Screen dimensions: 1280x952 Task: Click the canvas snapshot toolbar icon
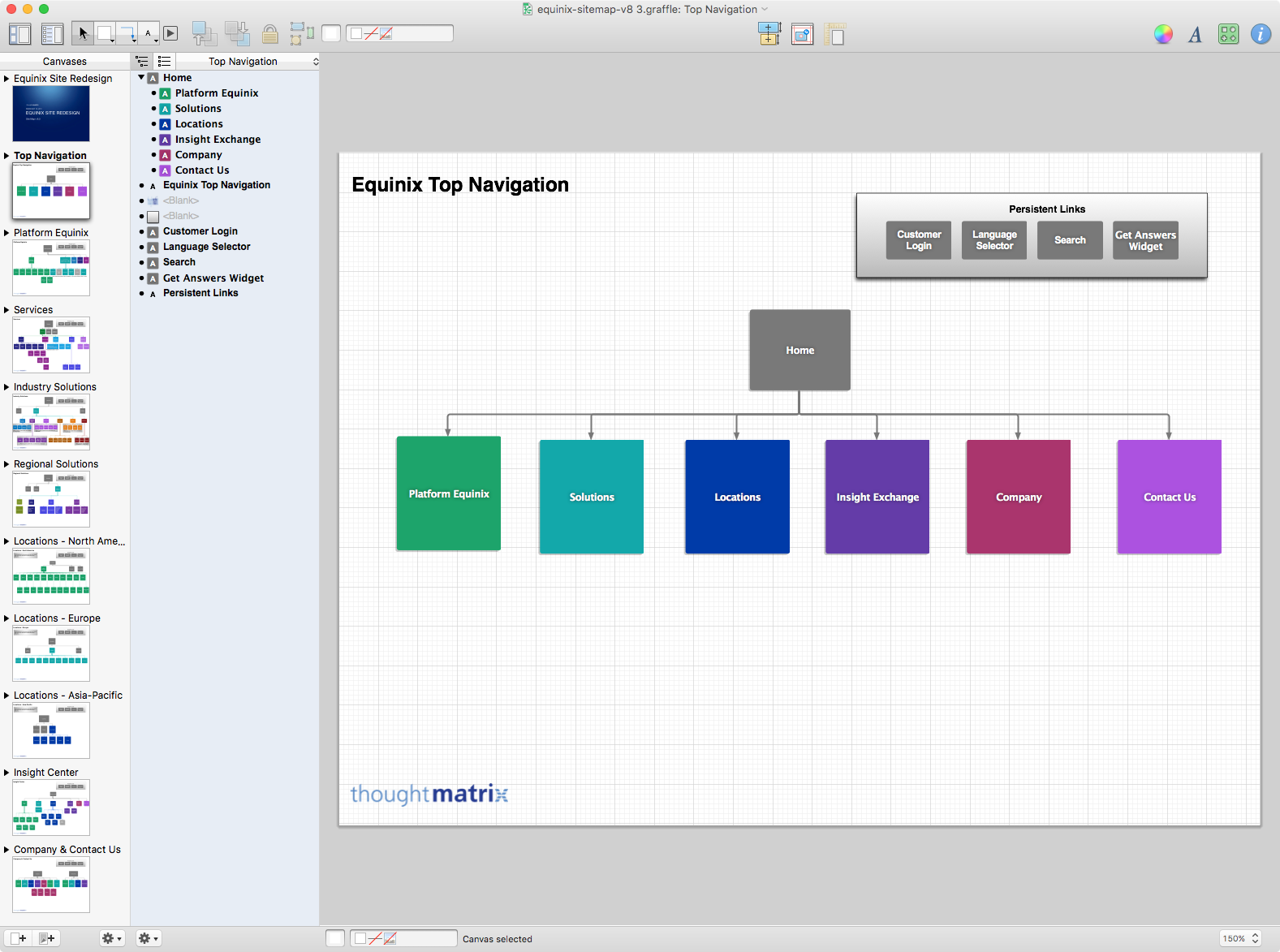[802, 34]
